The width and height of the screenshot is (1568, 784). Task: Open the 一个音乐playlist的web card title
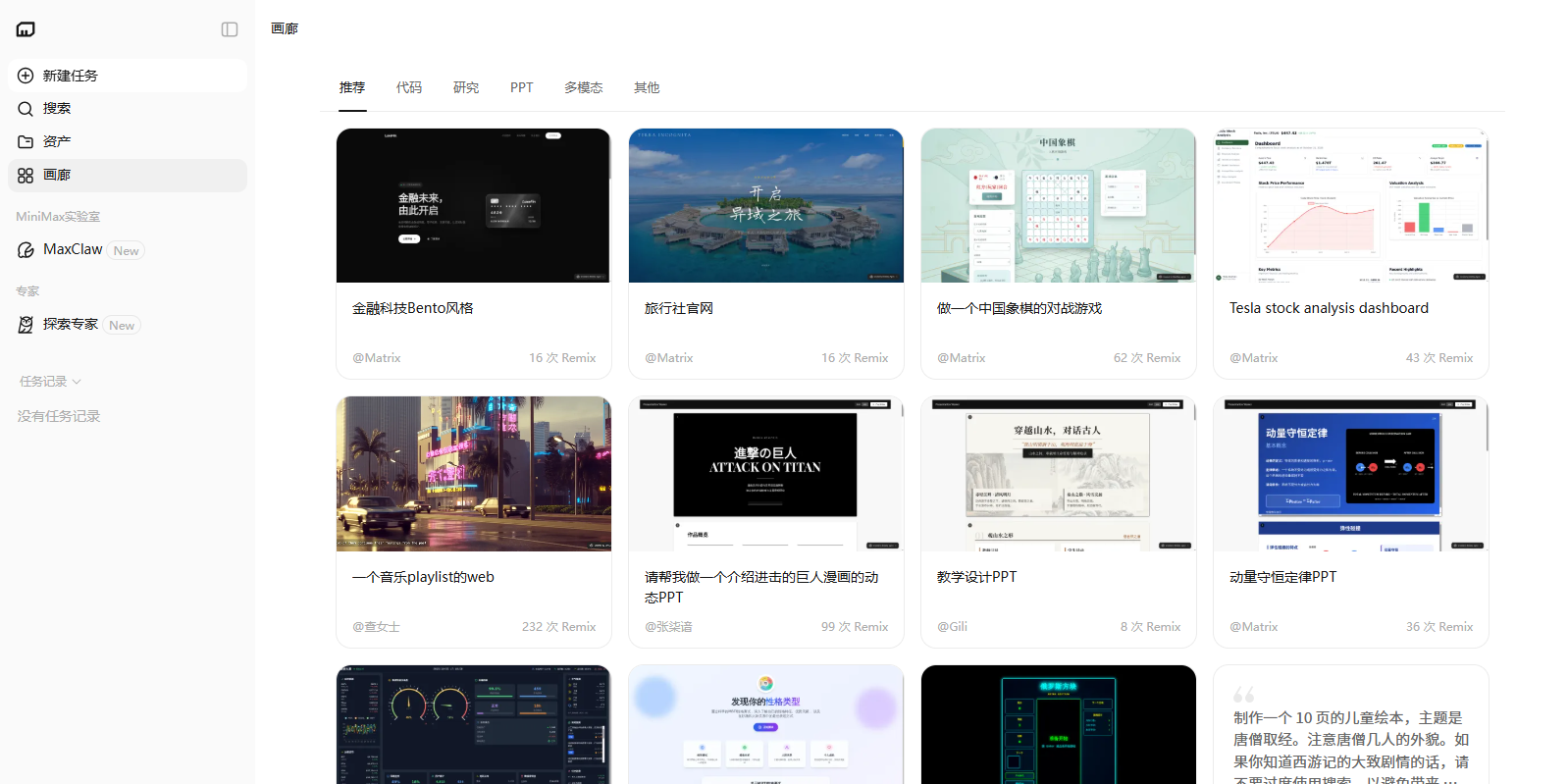click(423, 577)
